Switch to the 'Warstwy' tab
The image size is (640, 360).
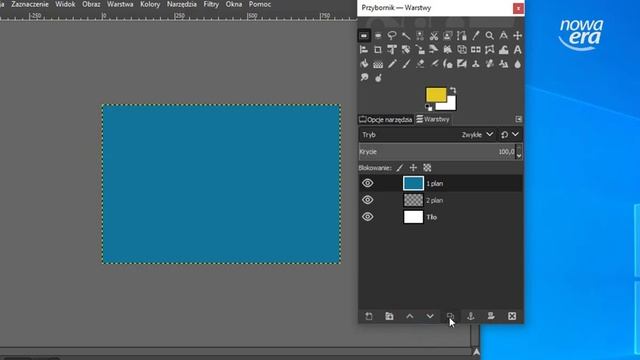click(433, 119)
